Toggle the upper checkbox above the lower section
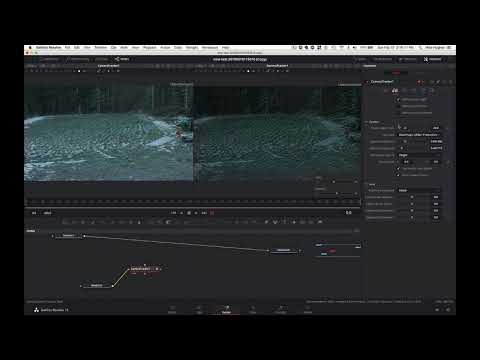Viewport: 480px width, 360px height. coord(398,168)
